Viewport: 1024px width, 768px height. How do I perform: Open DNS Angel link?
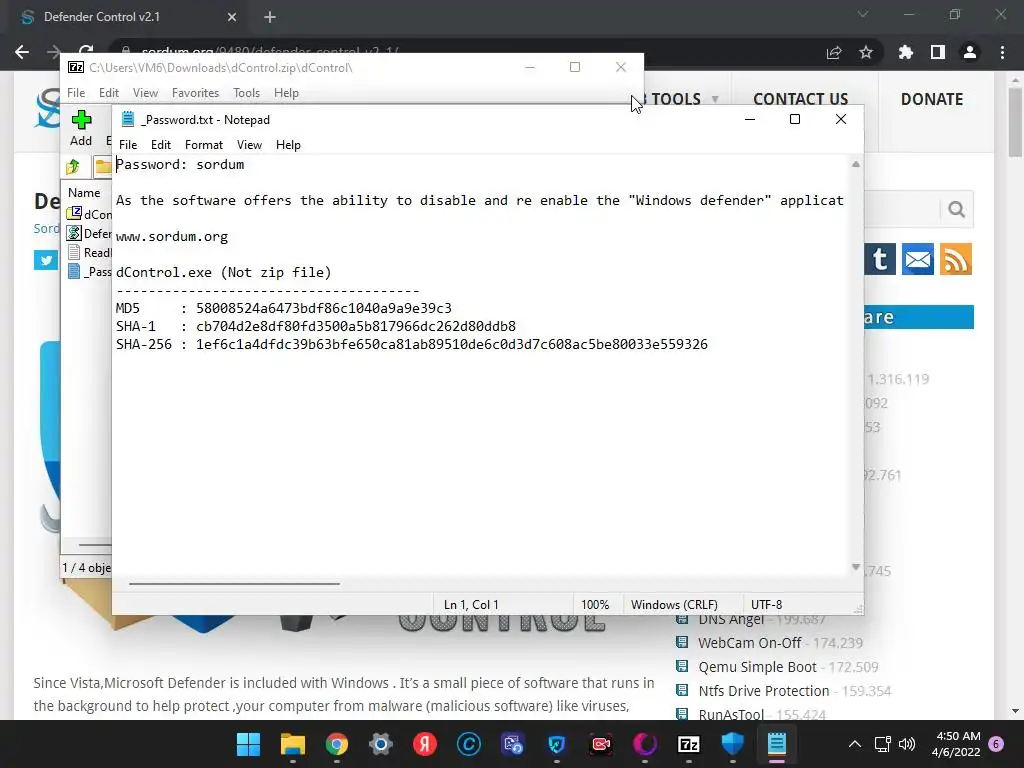(731, 620)
